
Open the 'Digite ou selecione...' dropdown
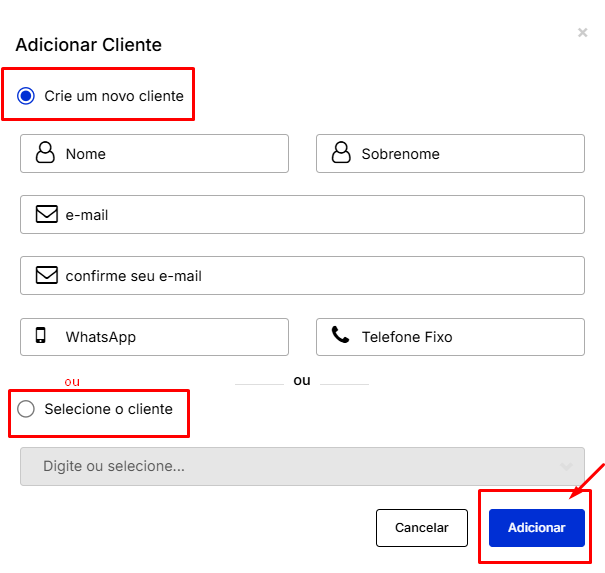pyautogui.click(x=290, y=466)
